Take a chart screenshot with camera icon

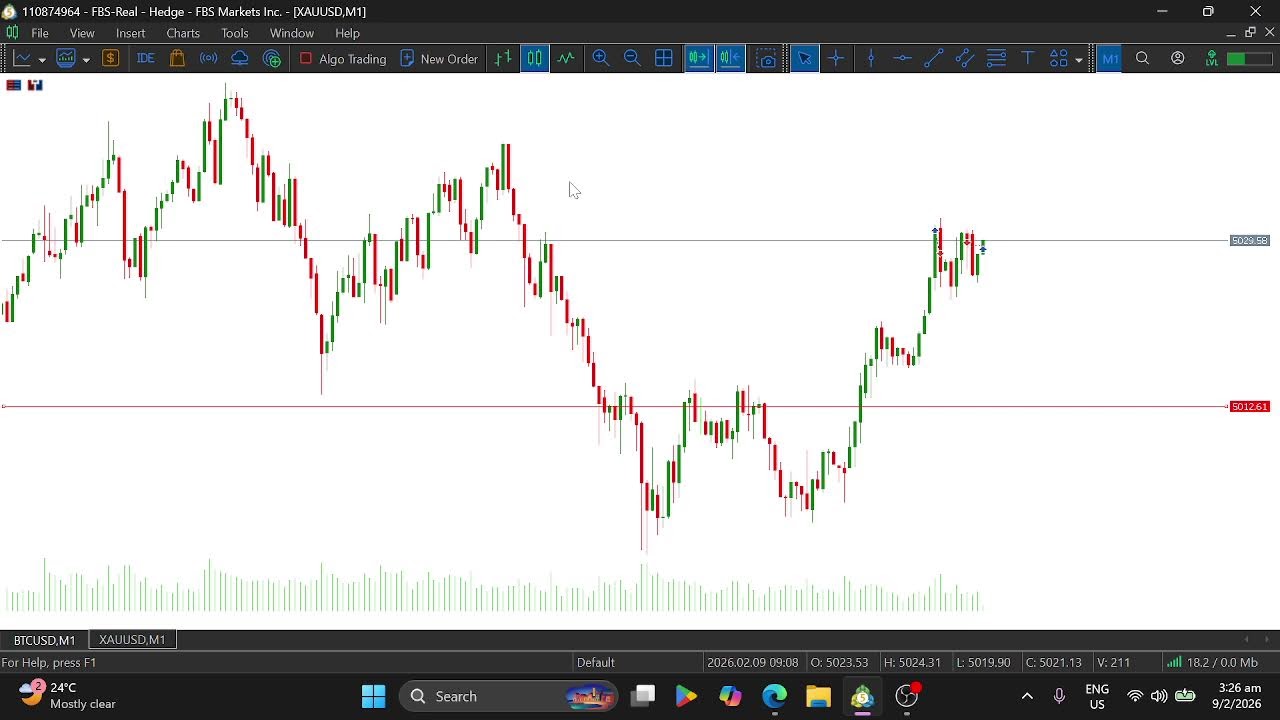[767, 59]
